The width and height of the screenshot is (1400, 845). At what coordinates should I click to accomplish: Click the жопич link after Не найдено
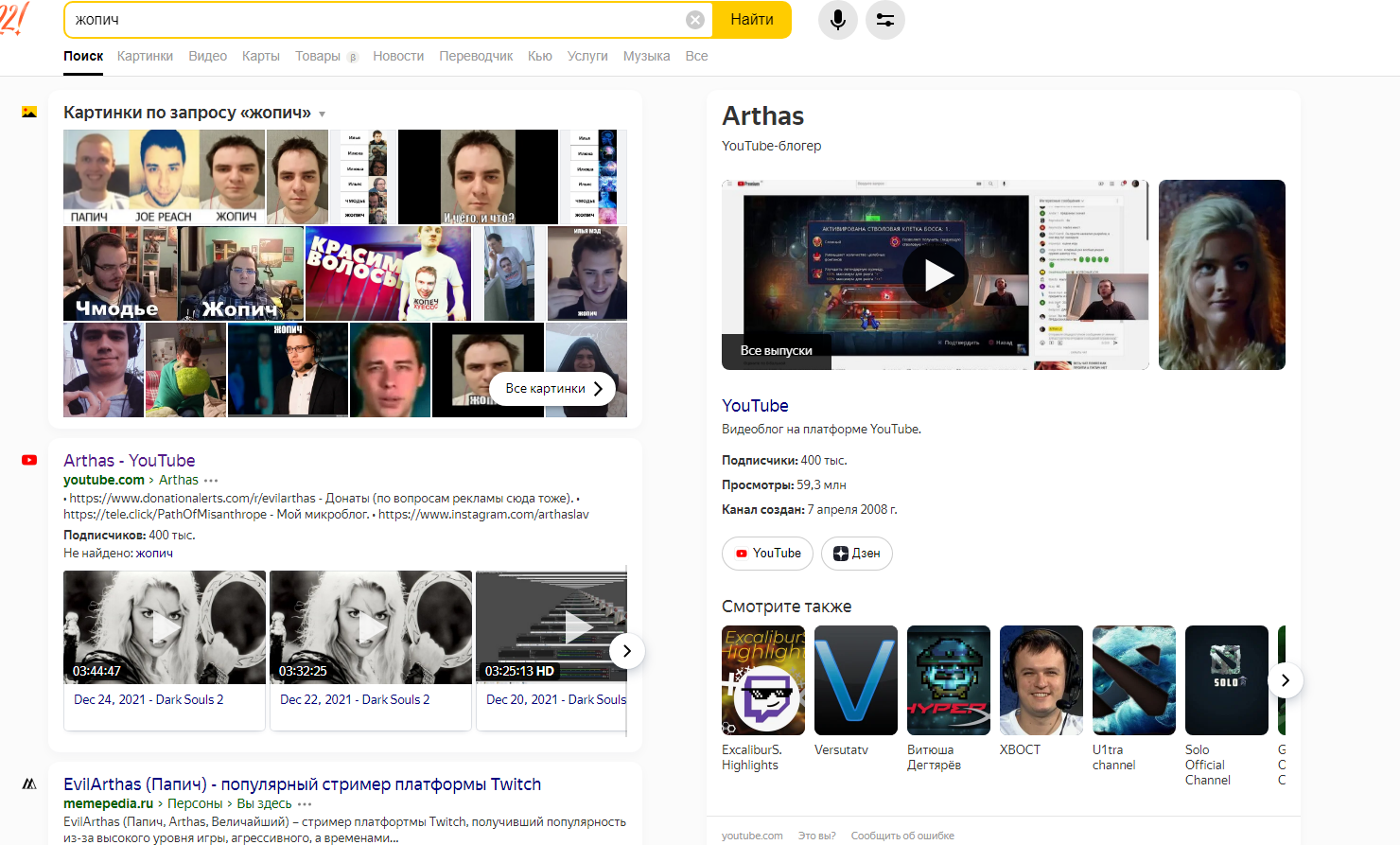(x=154, y=554)
